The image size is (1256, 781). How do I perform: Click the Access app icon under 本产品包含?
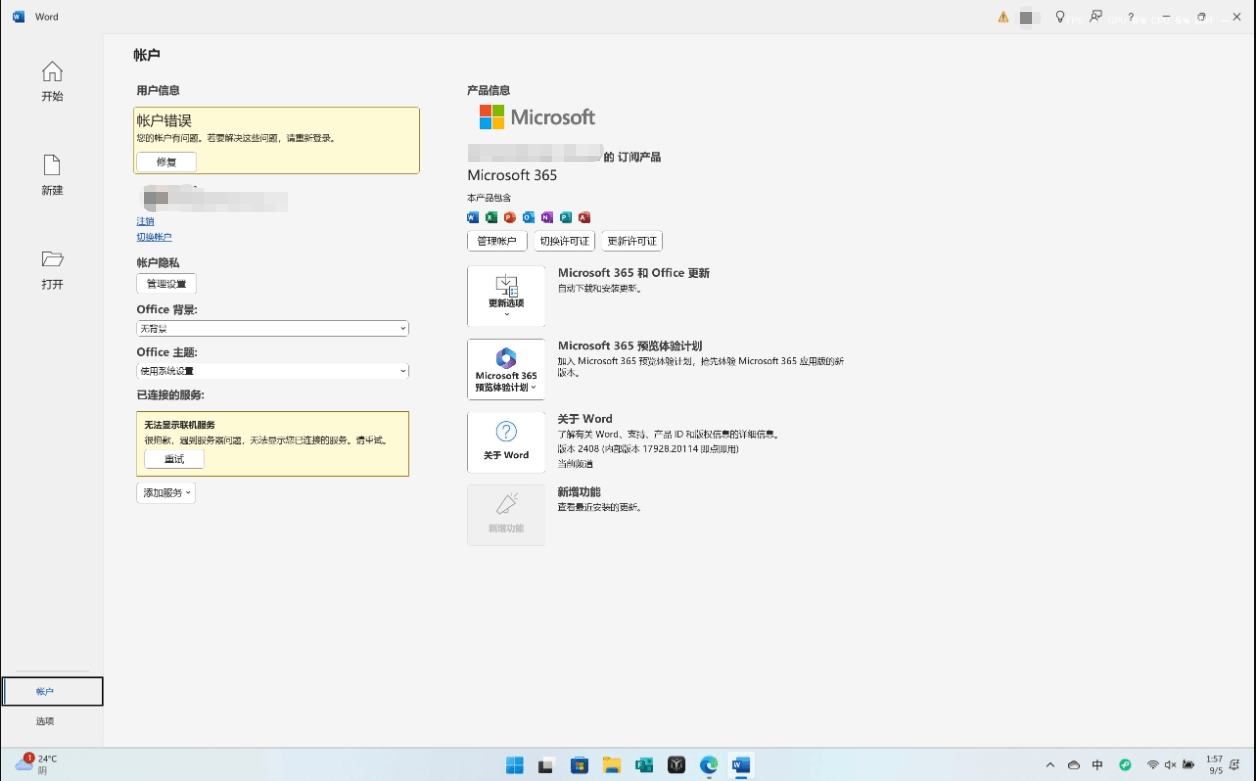coord(584,217)
